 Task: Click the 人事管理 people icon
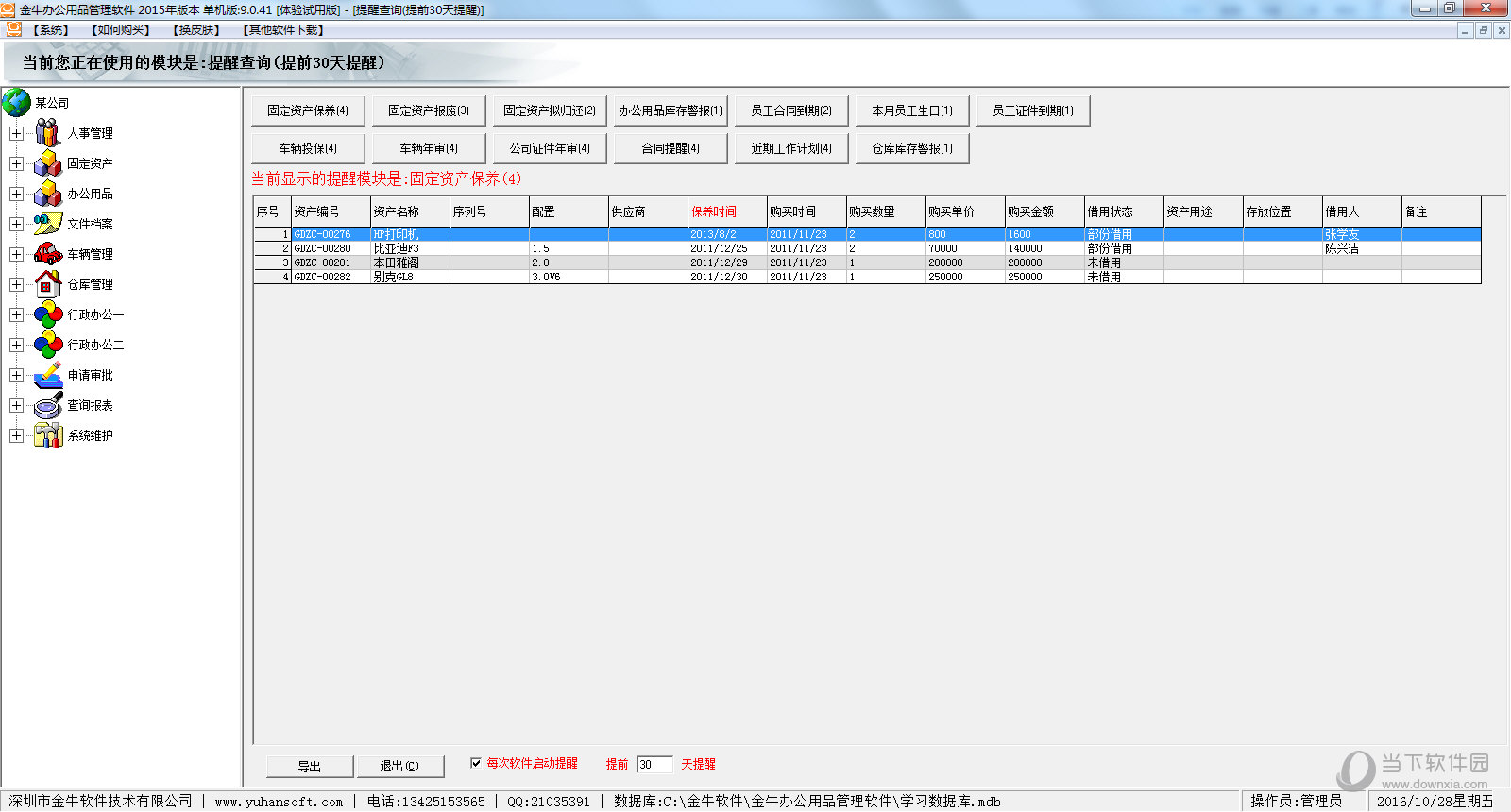(47, 133)
